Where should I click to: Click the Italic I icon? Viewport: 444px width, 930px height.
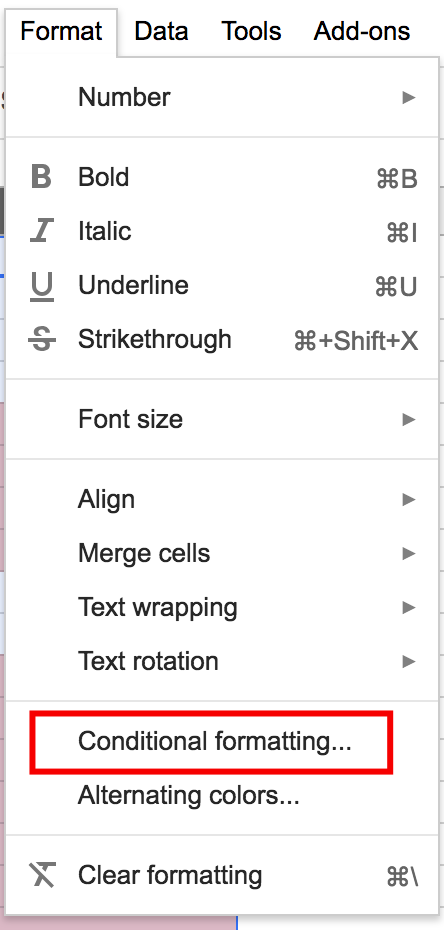pos(41,231)
